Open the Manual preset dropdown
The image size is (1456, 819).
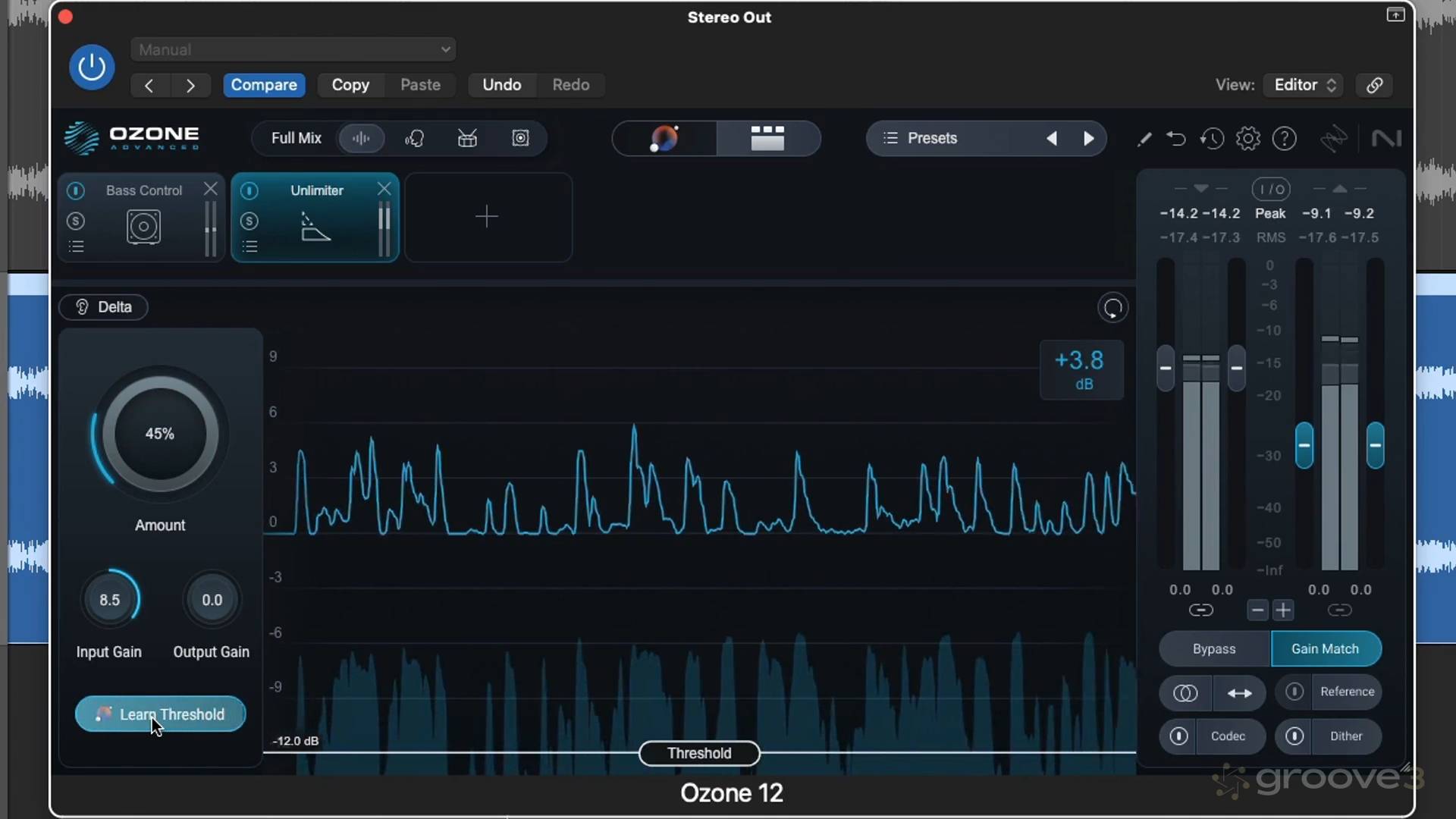[x=293, y=49]
